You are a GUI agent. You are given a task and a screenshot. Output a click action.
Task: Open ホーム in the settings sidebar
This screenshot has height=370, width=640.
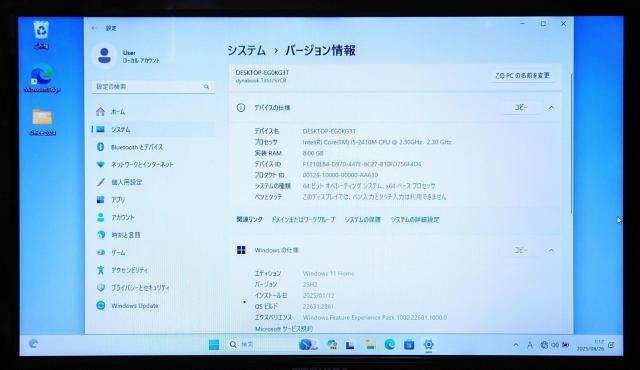[153, 111]
